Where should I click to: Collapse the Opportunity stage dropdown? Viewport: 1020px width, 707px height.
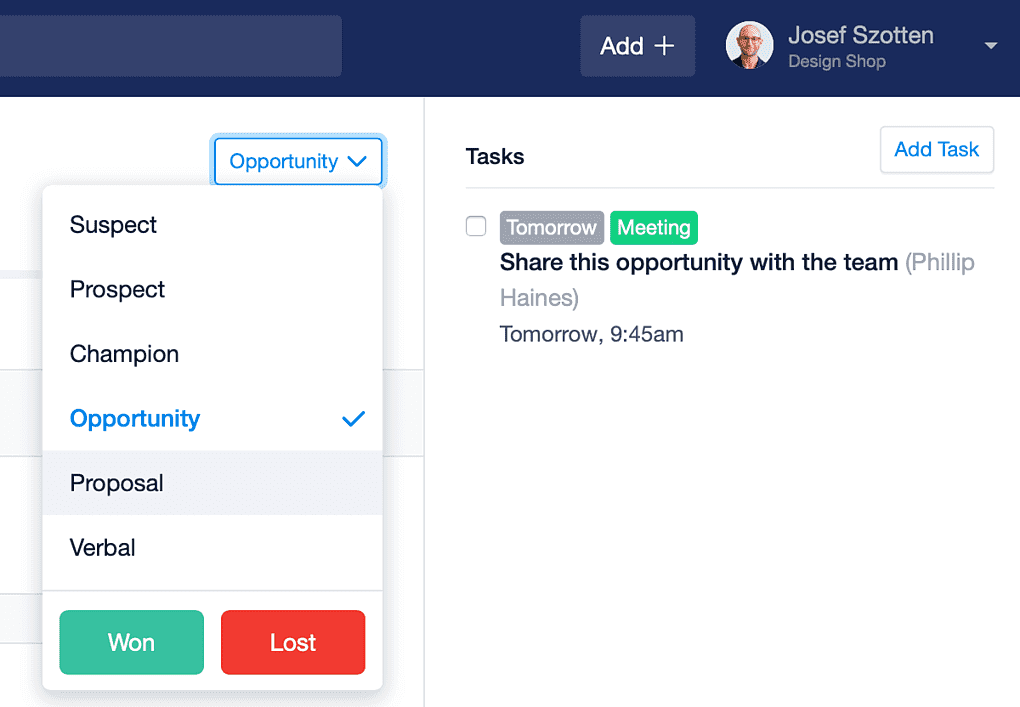298,161
